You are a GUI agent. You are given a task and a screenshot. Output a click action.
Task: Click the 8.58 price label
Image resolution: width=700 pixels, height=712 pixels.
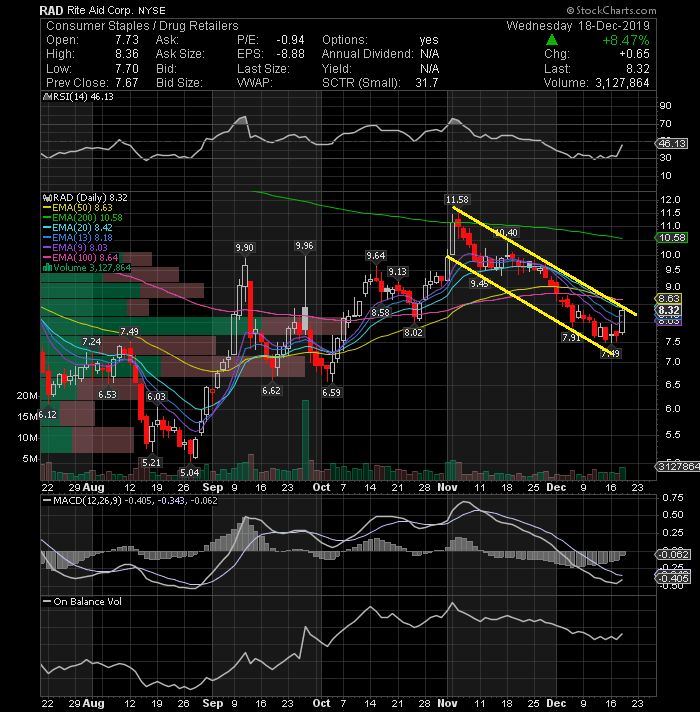click(x=380, y=313)
